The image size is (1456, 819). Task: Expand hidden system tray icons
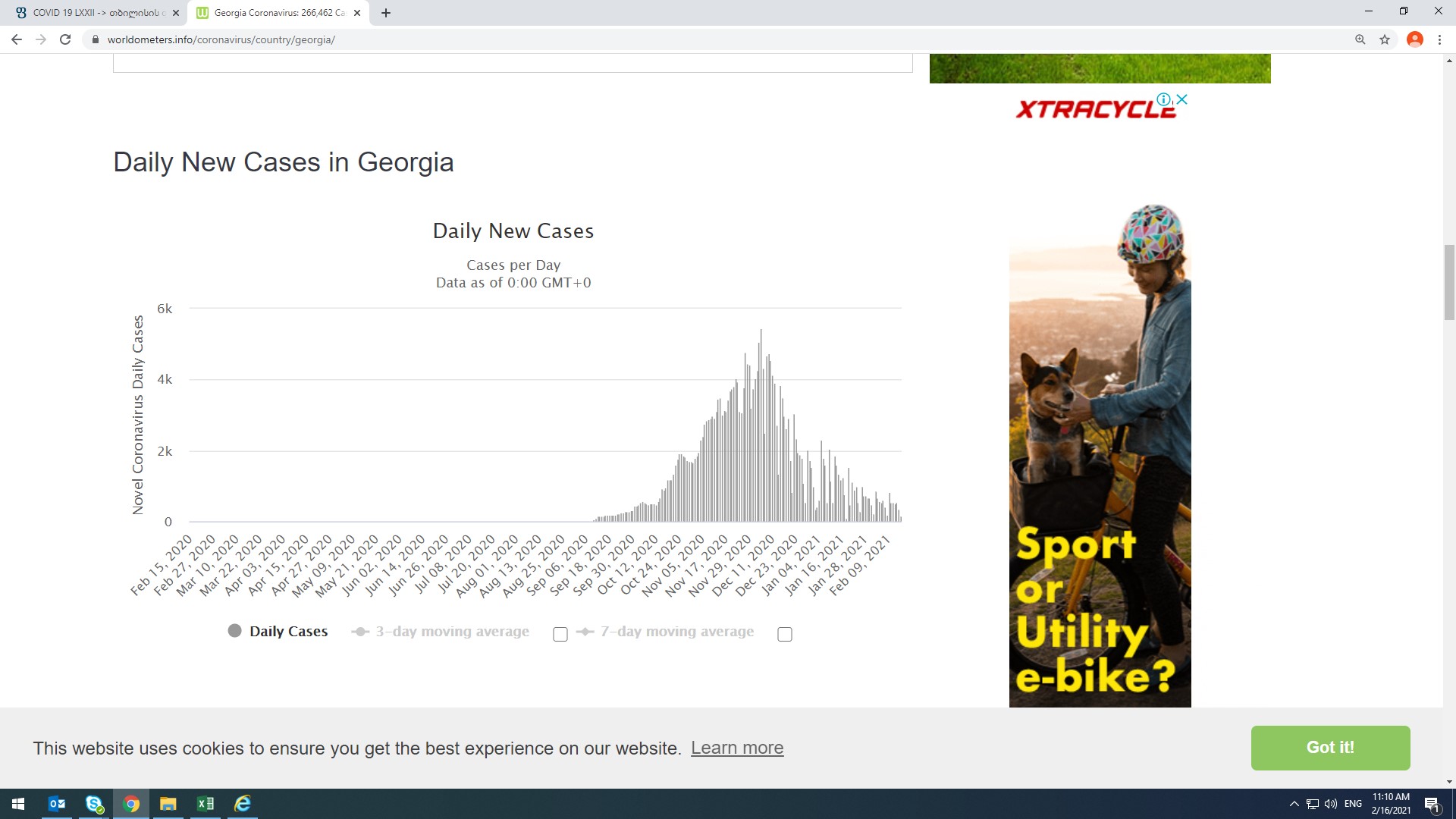click(x=1294, y=804)
